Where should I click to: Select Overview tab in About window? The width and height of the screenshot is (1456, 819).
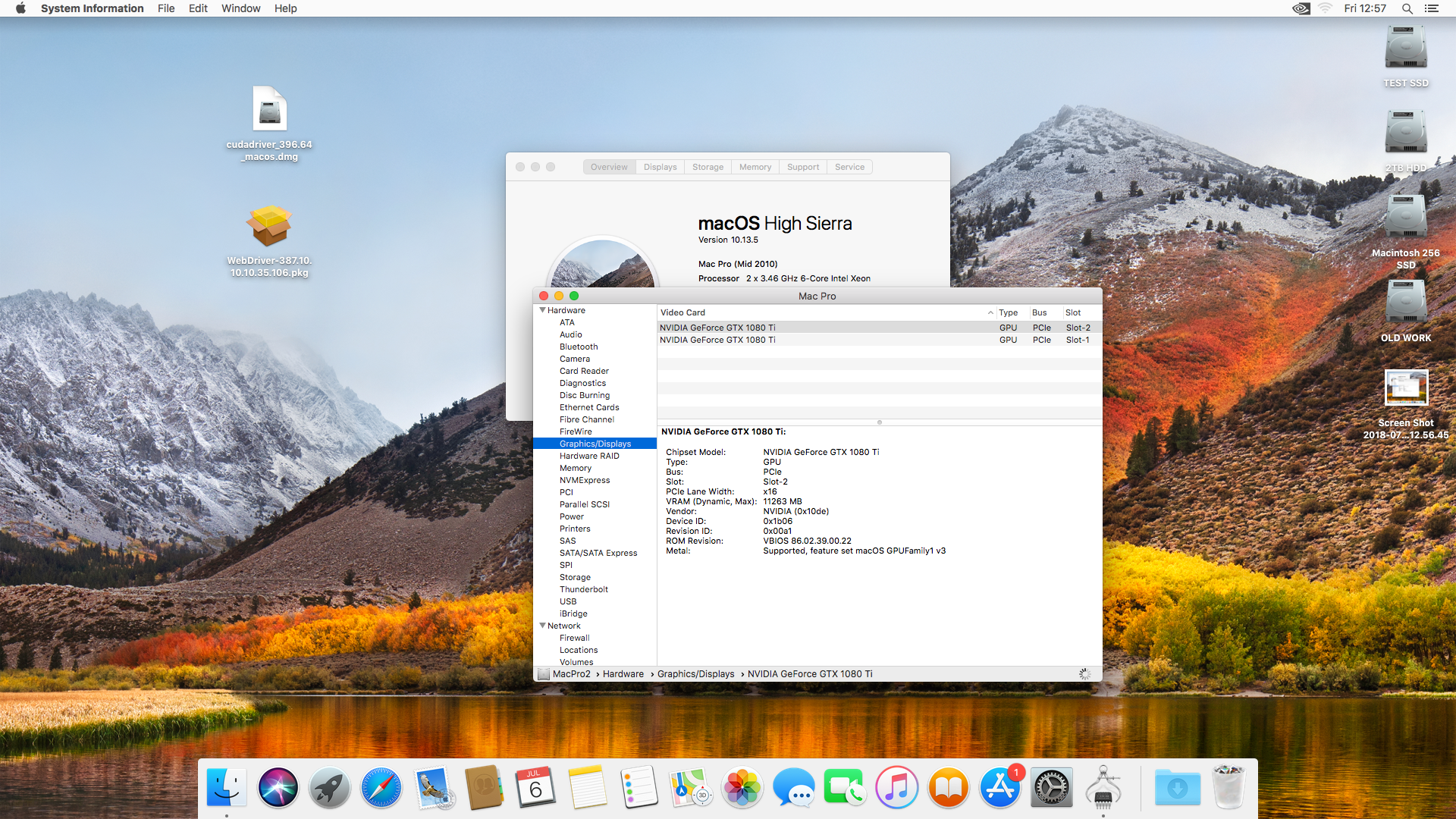609,167
